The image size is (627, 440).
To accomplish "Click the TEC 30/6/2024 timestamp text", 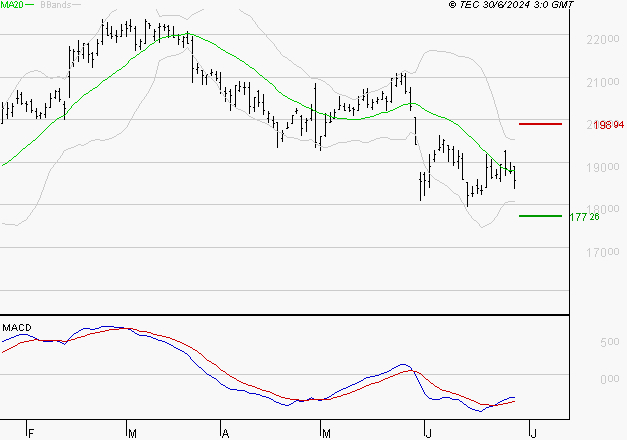I will tap(511, 5).
